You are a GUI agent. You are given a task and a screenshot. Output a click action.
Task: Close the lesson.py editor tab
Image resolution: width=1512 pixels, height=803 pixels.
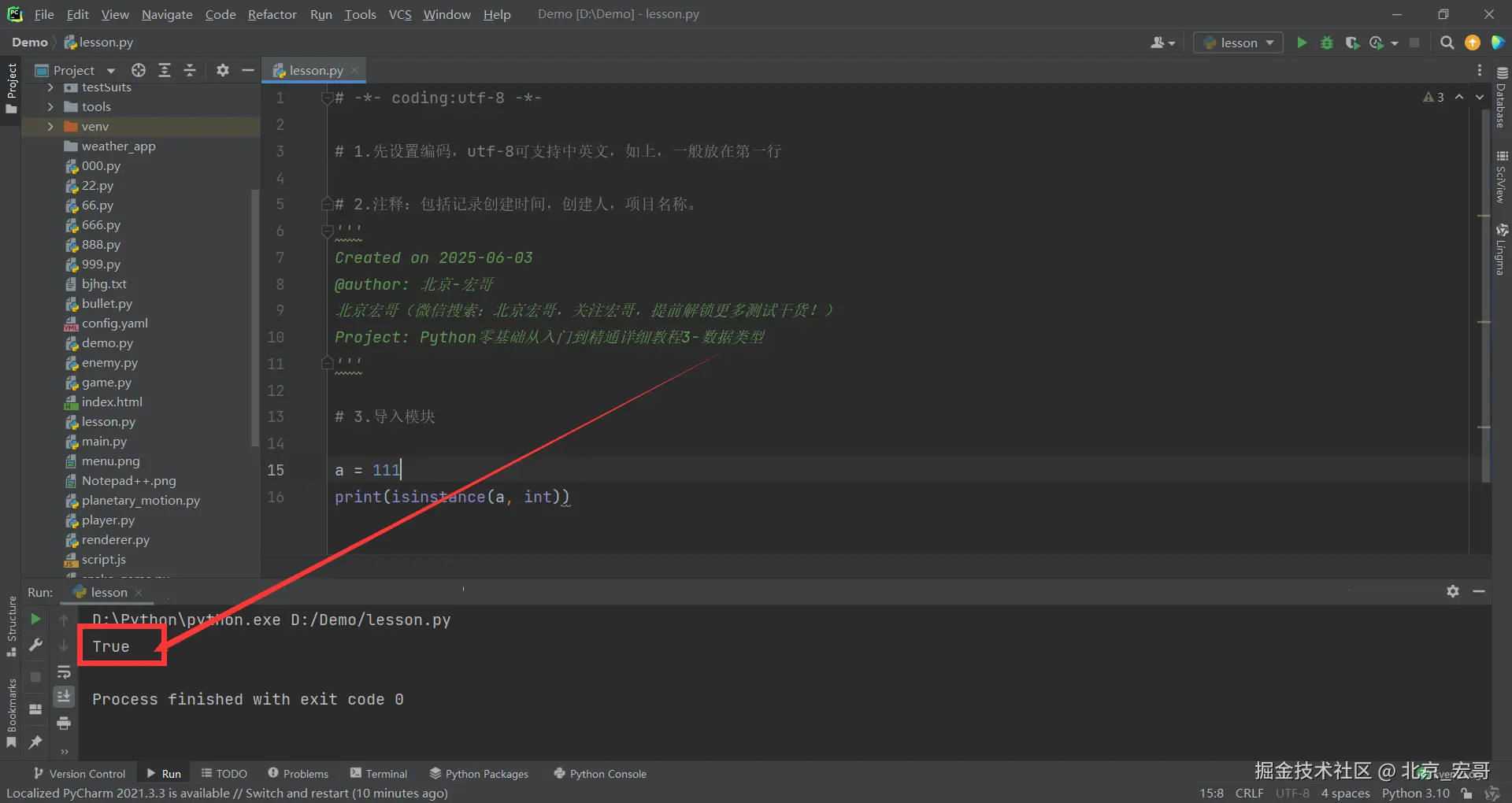[x=354, y=70]
